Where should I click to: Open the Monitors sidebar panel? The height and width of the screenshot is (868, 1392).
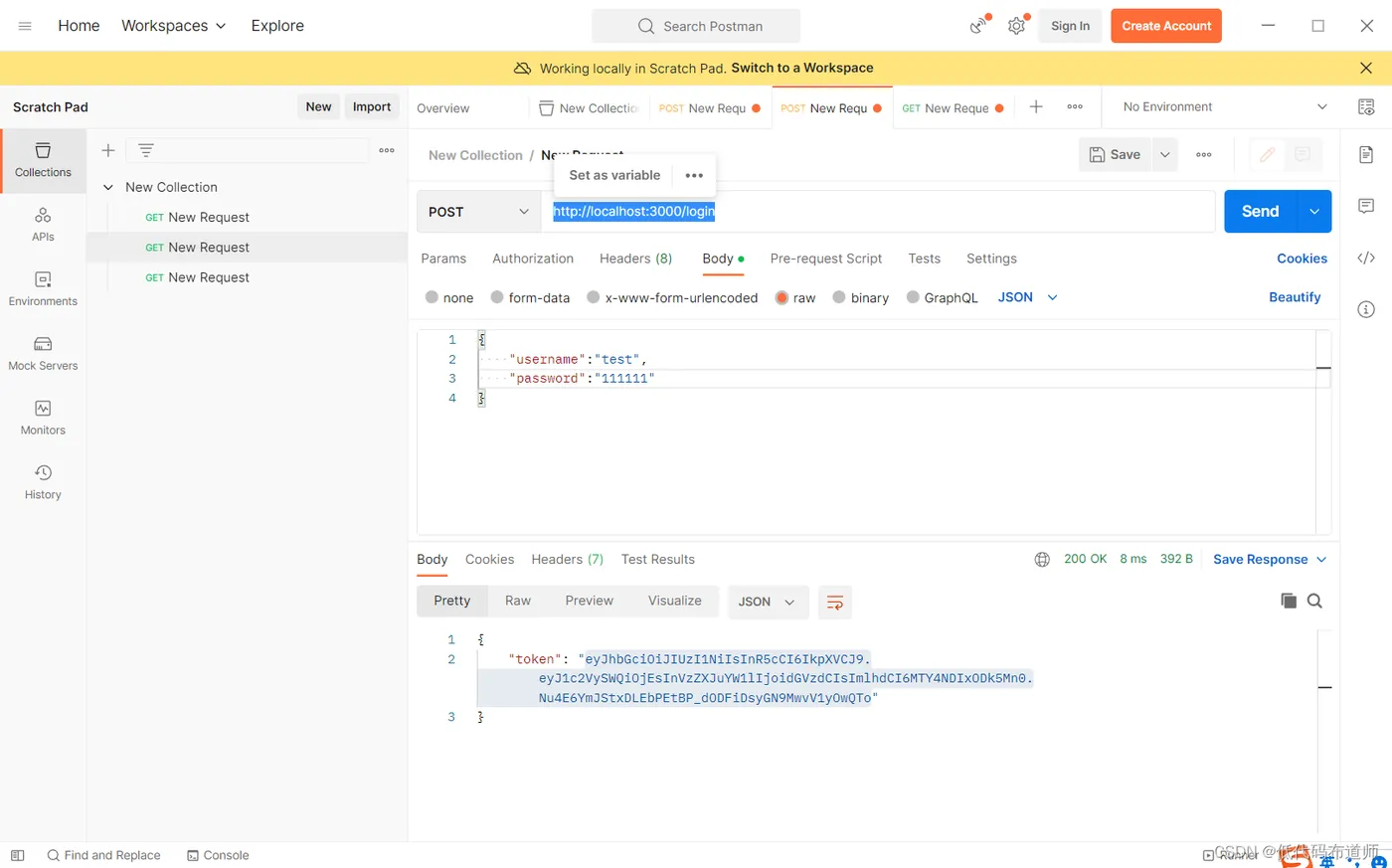[43, 418]
